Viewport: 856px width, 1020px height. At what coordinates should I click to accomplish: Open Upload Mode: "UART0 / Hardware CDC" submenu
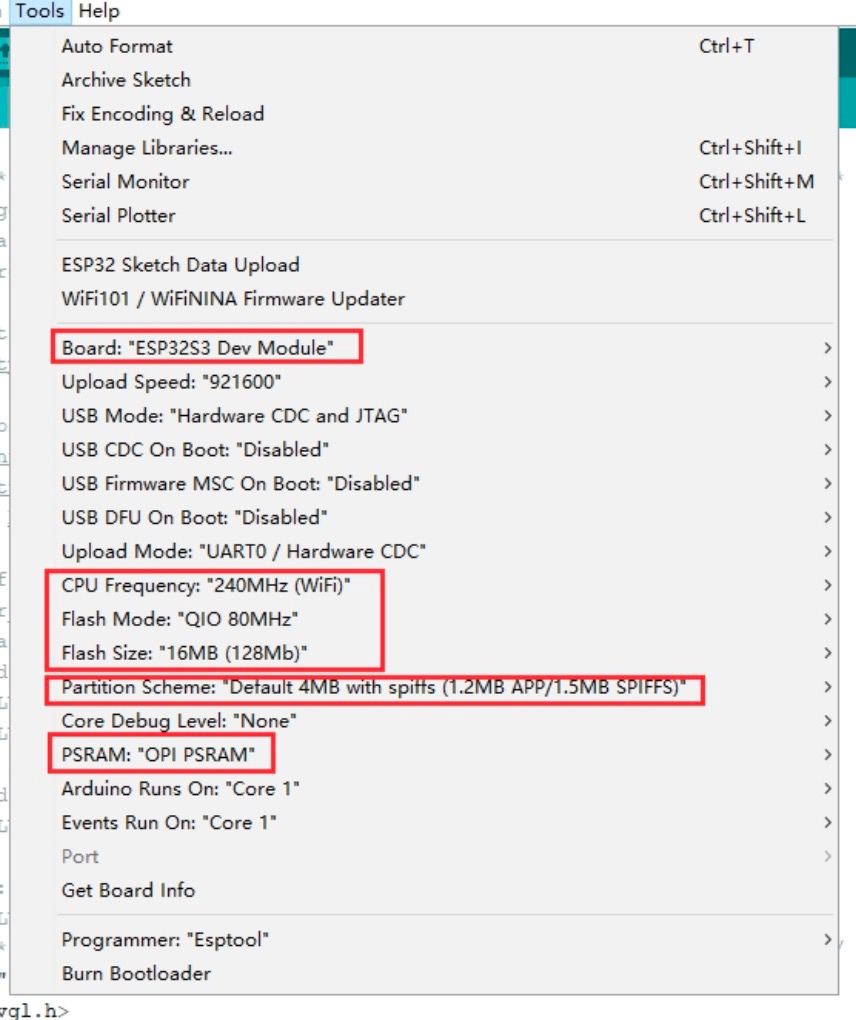click(424, 551)
